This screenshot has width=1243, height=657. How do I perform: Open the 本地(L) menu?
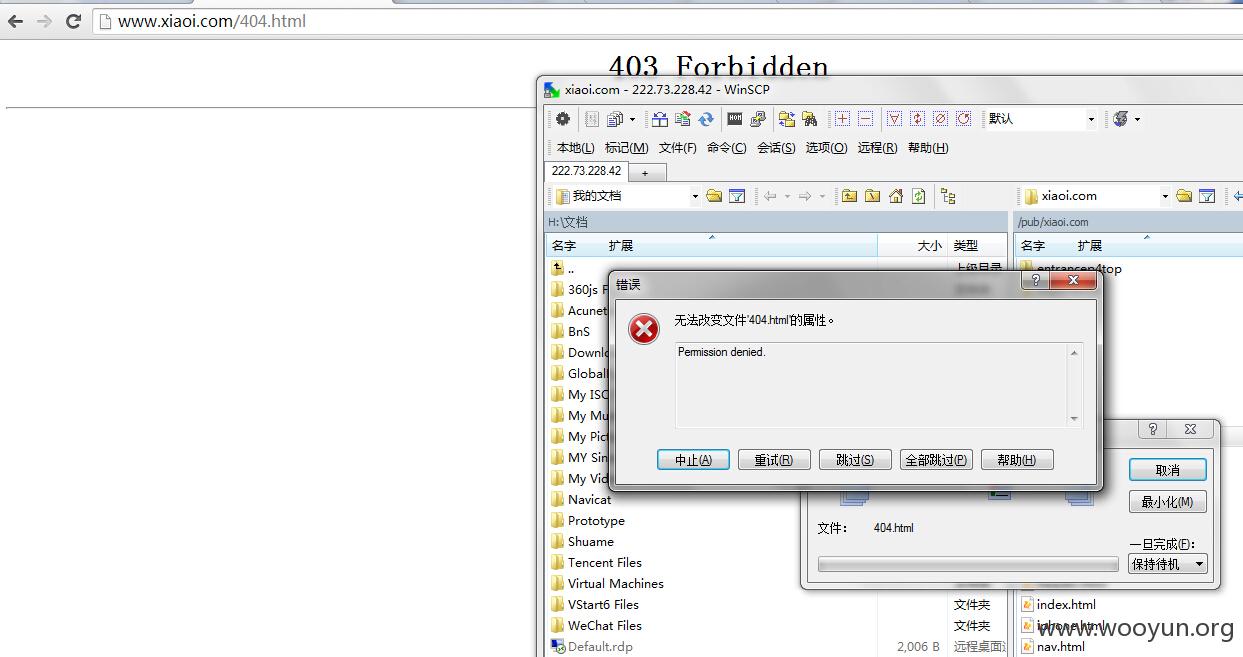[576, 148]
